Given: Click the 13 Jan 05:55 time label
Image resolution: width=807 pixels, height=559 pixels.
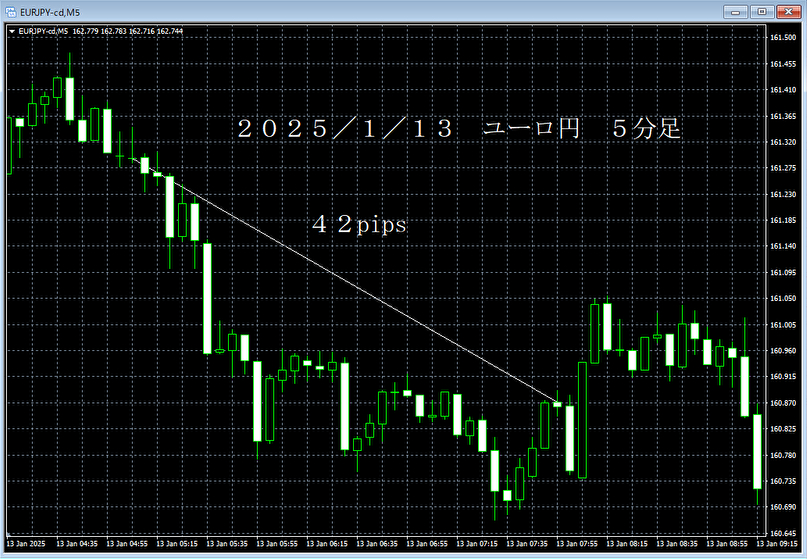Looking at the screenshot, I should click(276, 544).
